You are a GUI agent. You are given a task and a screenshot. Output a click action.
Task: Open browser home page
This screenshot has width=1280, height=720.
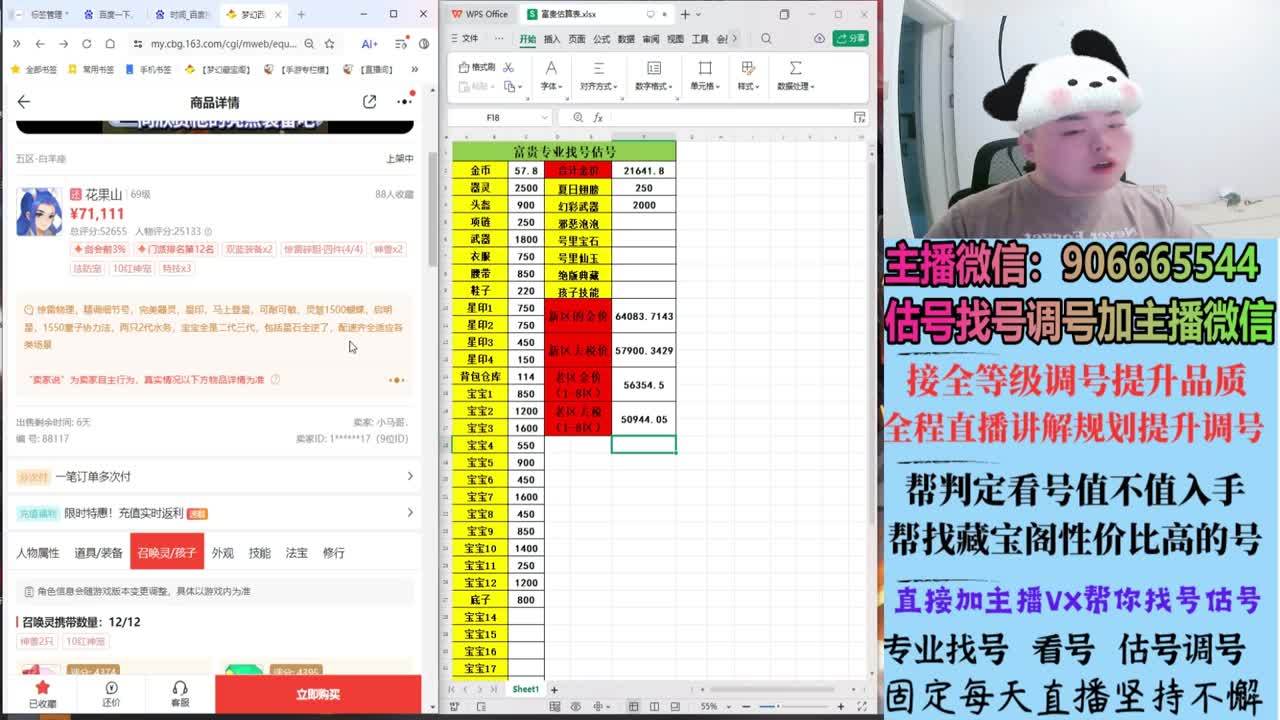coord(111,44)
